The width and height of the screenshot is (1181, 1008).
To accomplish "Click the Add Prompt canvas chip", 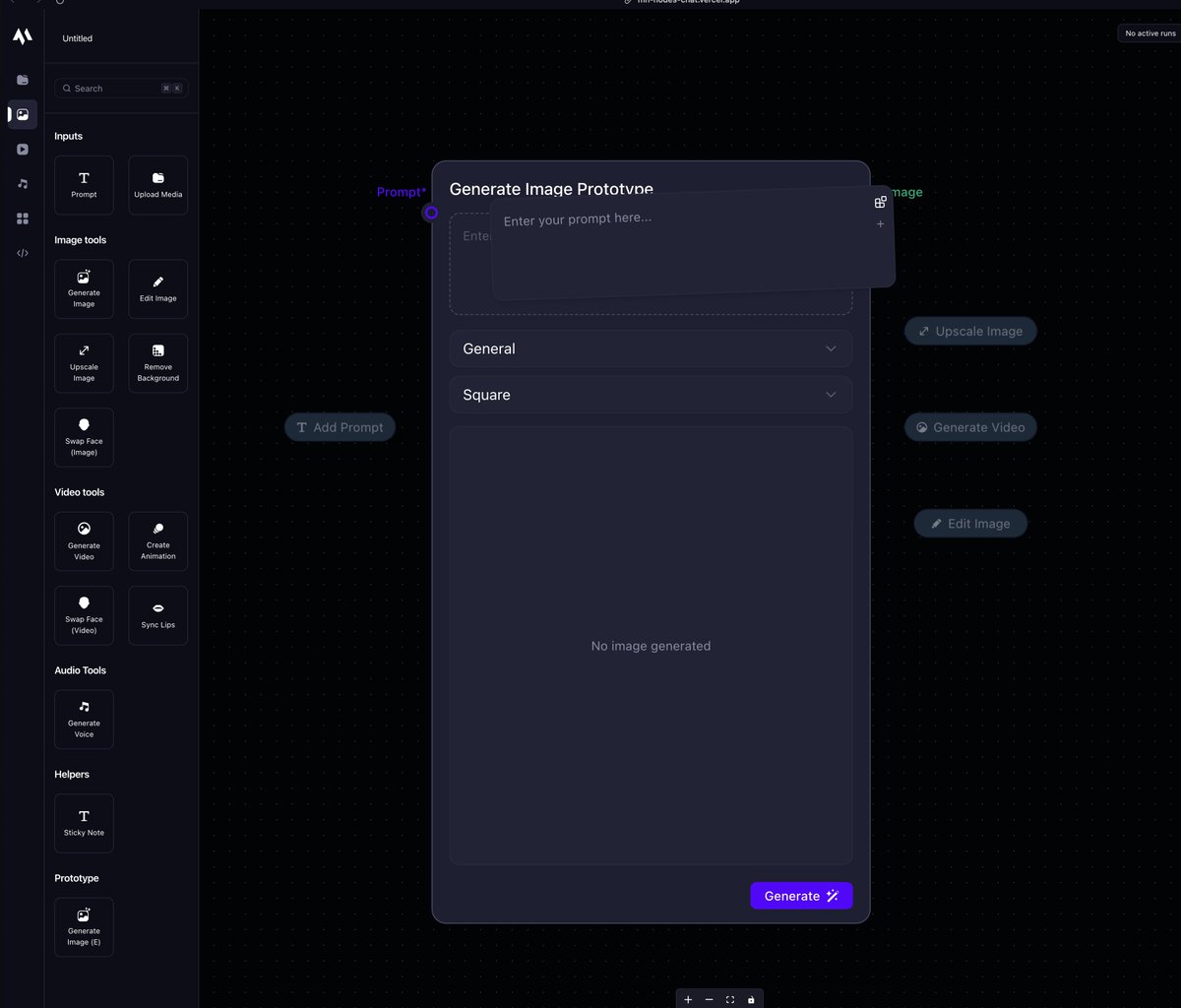I will pos(341,427).
